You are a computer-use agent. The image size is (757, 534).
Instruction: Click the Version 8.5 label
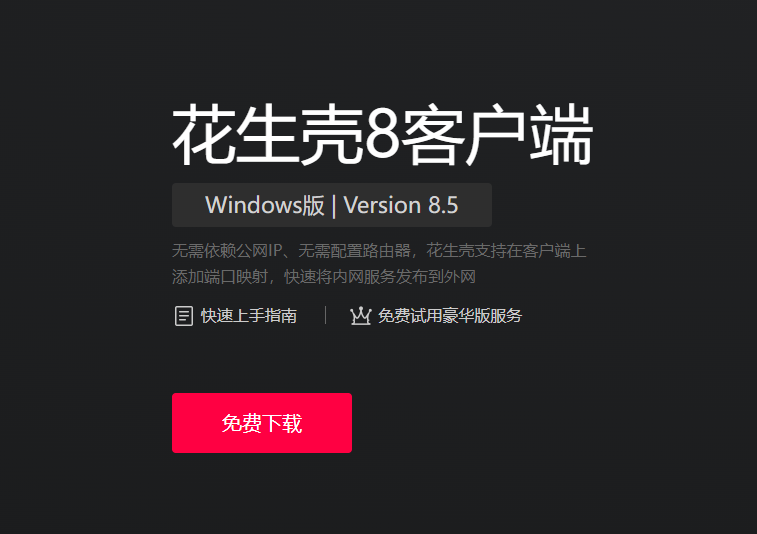click(x=401, y=205)
